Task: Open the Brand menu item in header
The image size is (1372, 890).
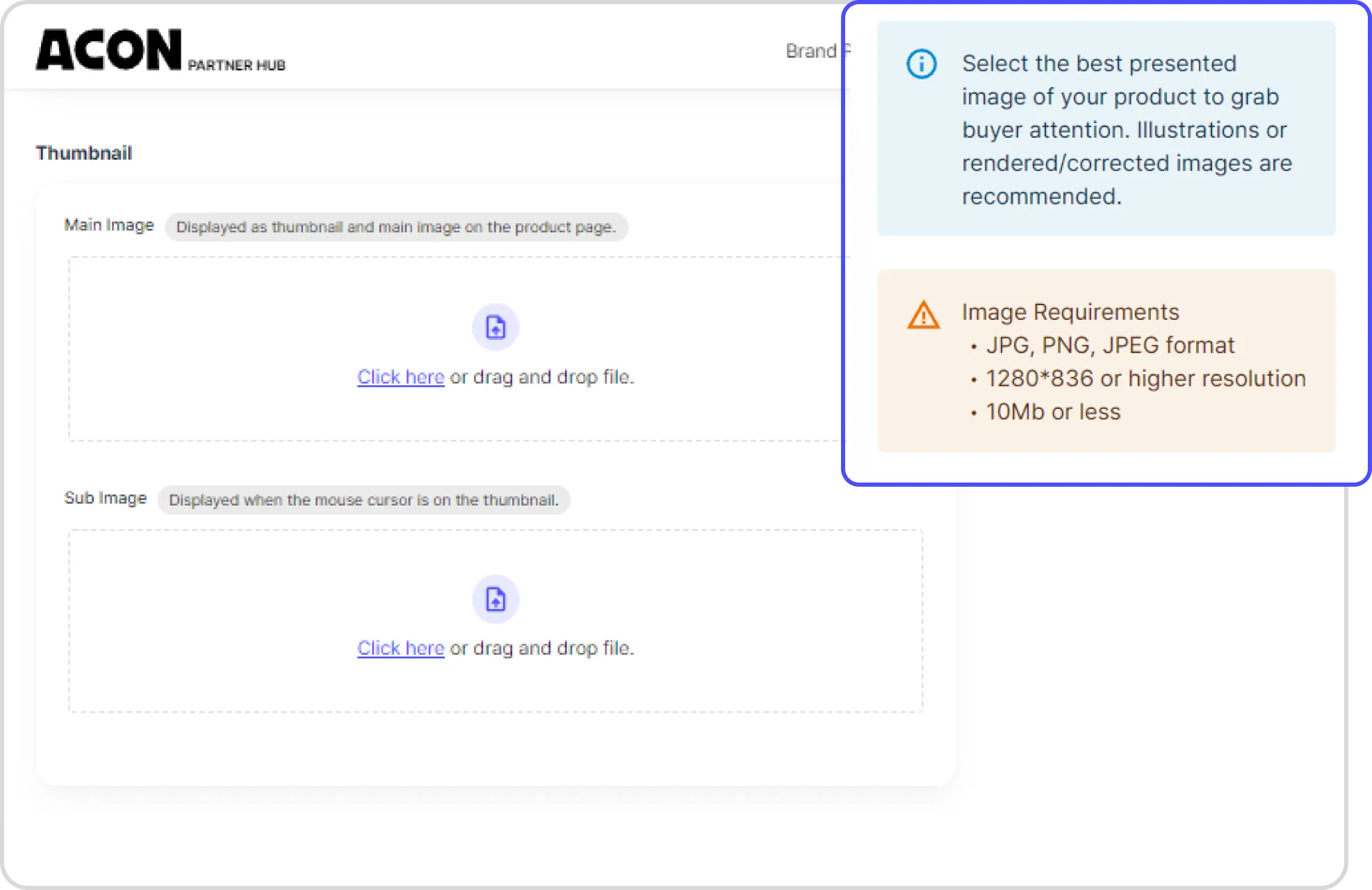Action: pos(810,51)
